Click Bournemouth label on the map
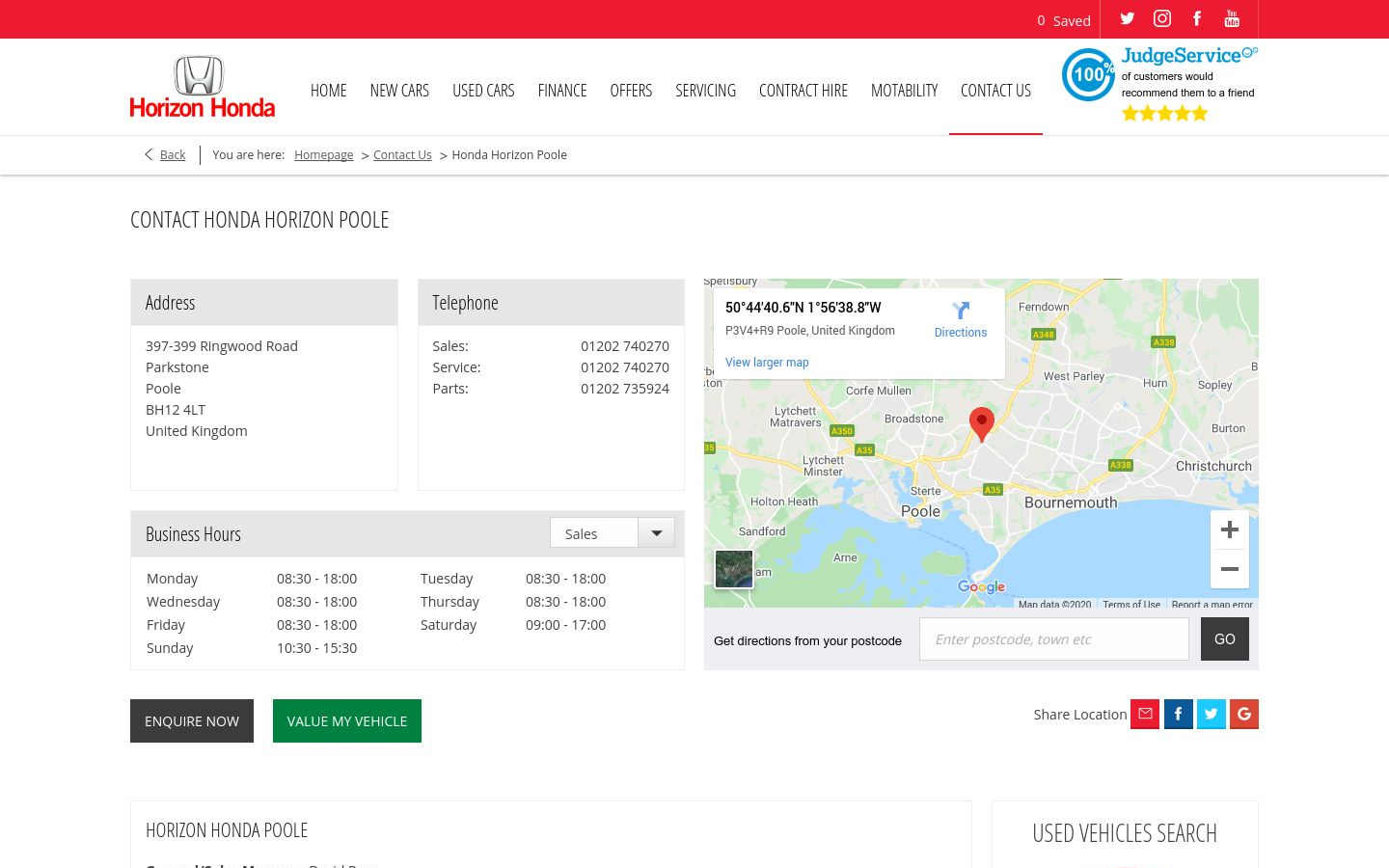1389x868 pixels. tap(1071, 502)
